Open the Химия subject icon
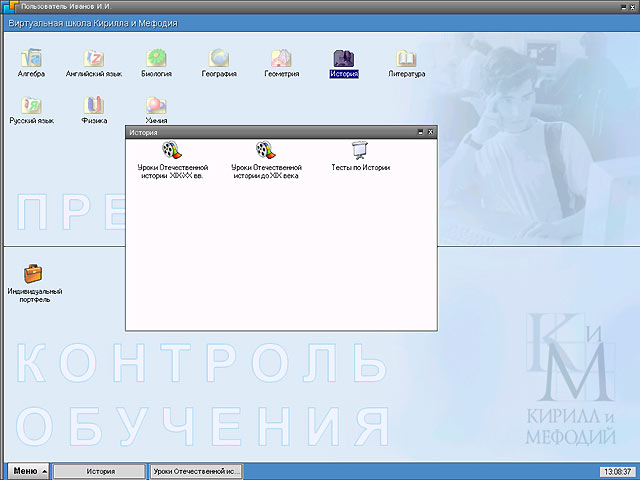 coord(155,105)
